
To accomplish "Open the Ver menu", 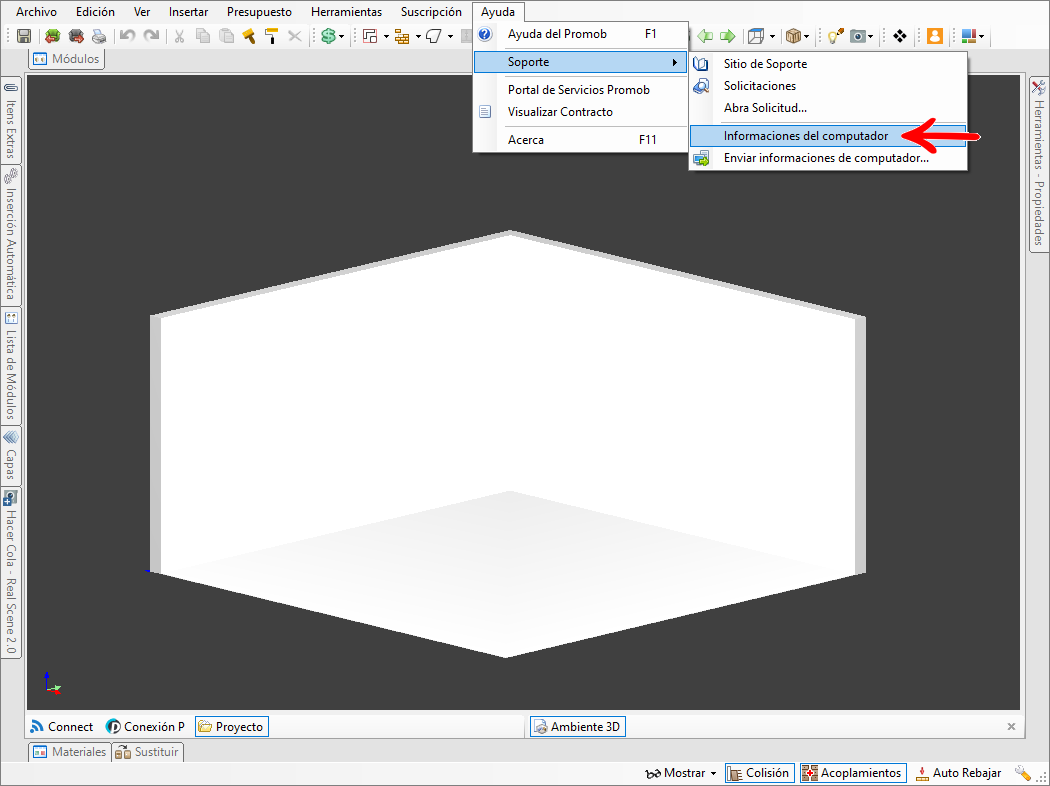I will point(142,12).
